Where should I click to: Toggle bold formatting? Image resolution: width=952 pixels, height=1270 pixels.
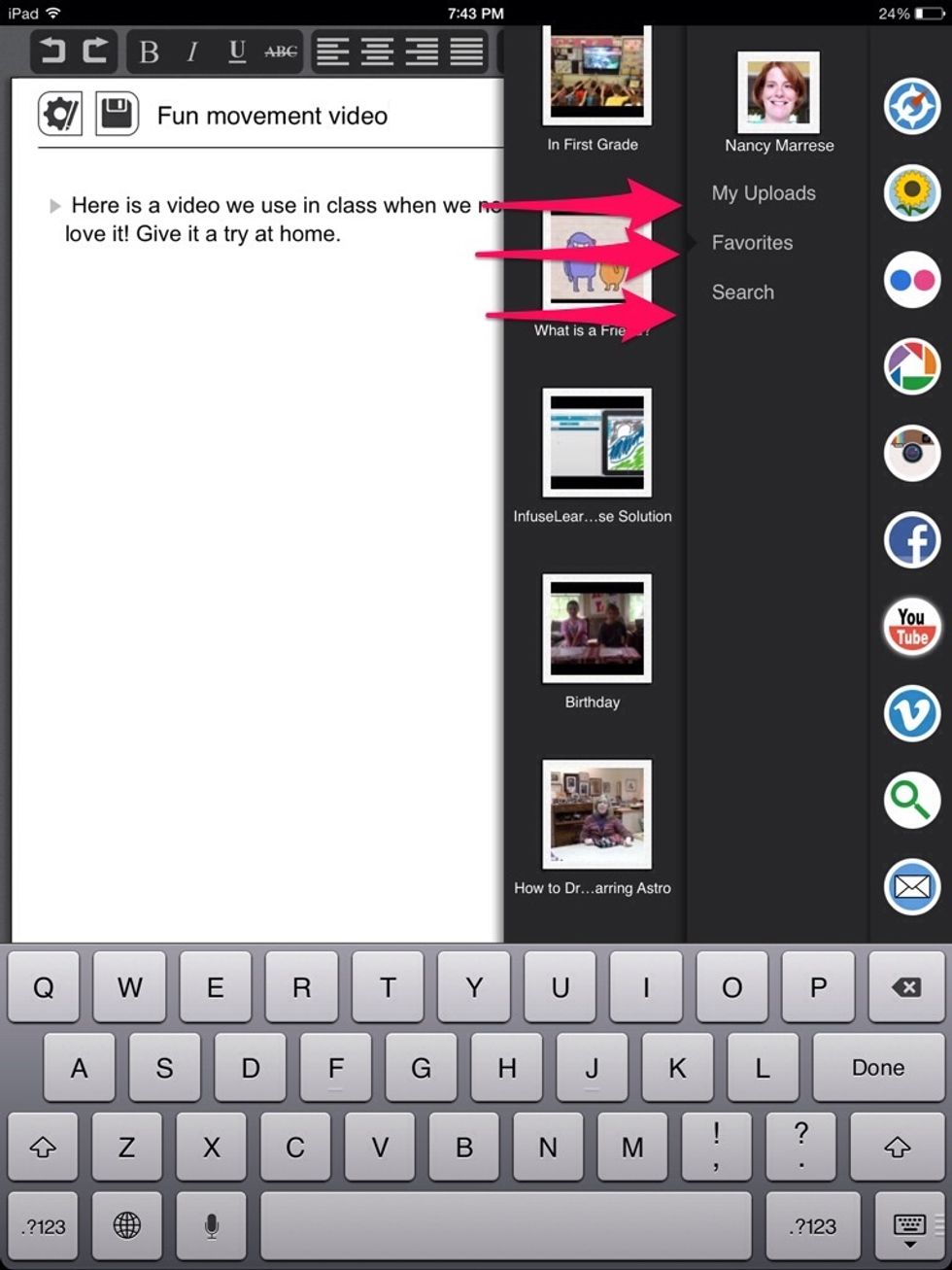[148, 52]
